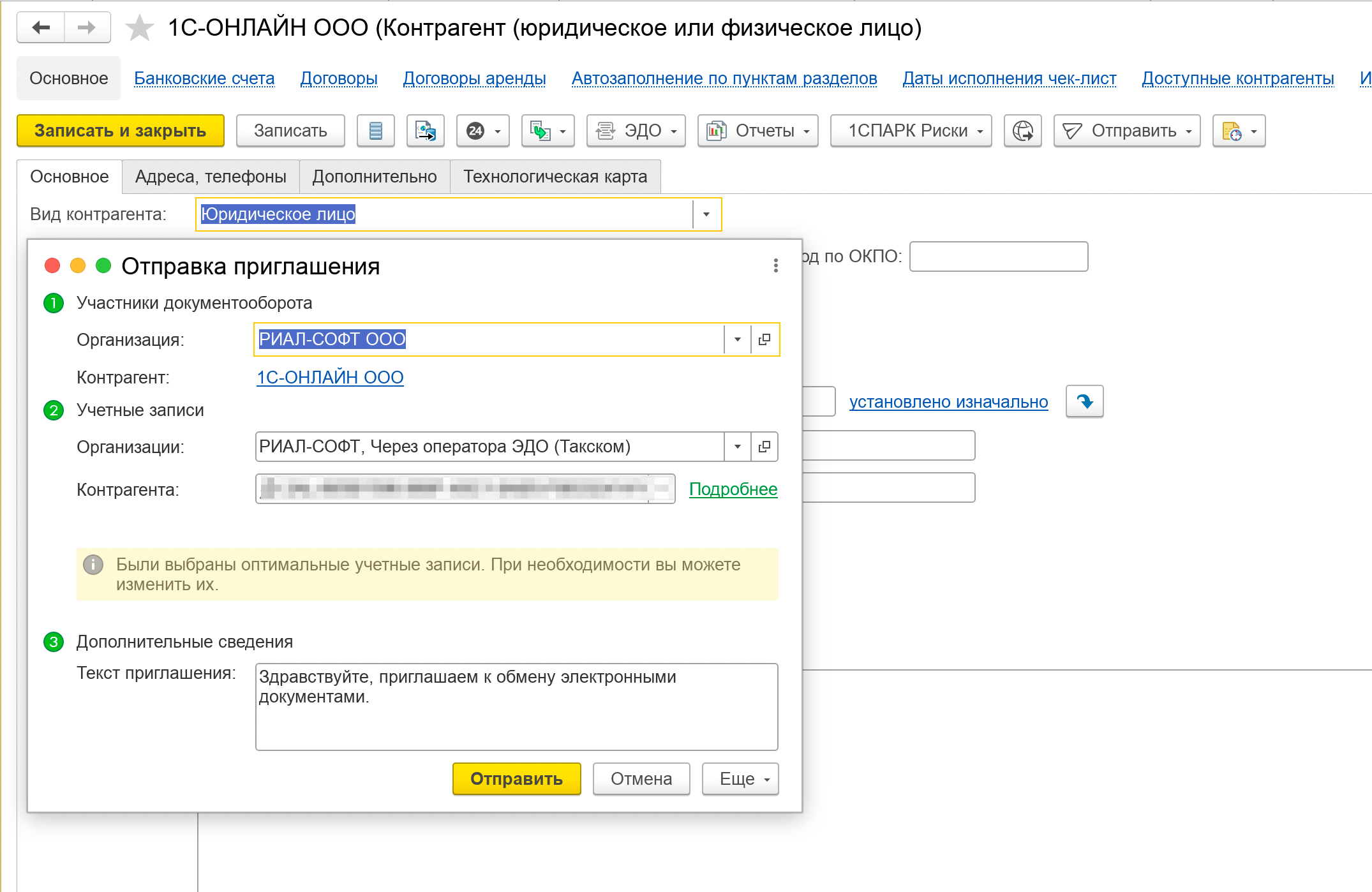Open the three-dot menu in dialog
1372x892 pixels.
pos(776,265)
